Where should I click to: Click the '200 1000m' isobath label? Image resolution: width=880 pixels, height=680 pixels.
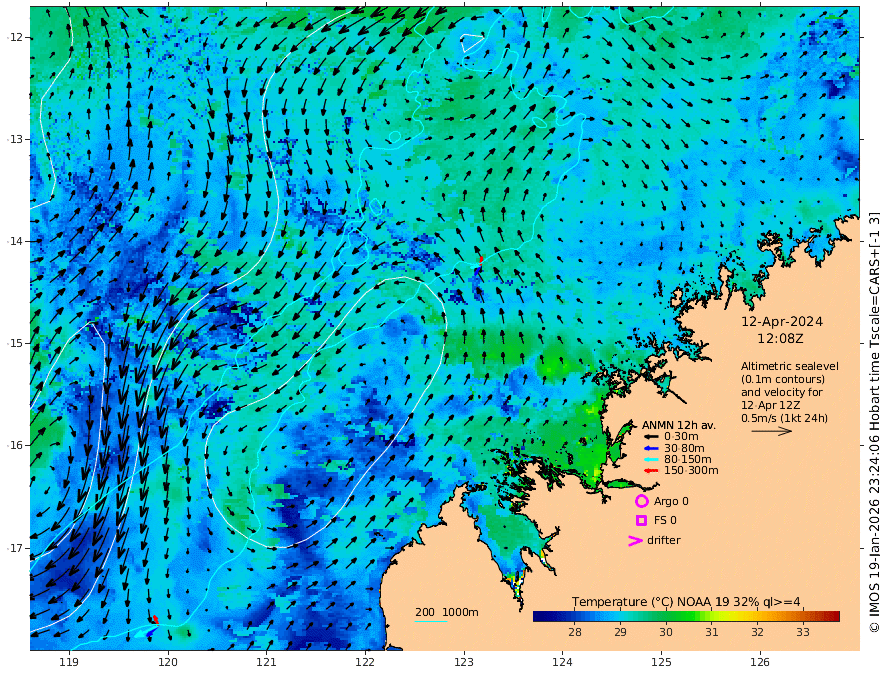(447, 612)
